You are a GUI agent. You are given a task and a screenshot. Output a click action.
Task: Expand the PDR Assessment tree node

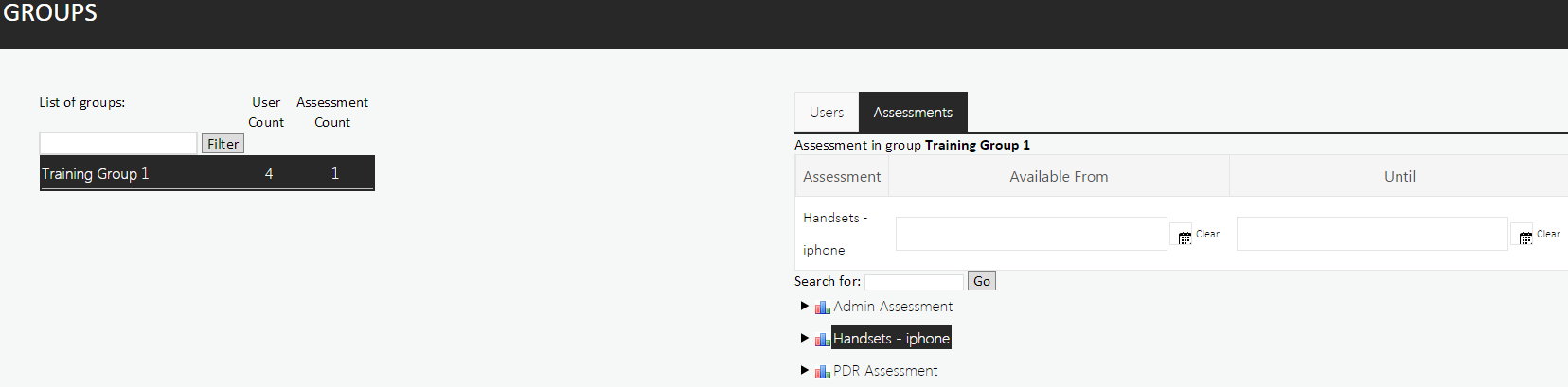(804, 370)
